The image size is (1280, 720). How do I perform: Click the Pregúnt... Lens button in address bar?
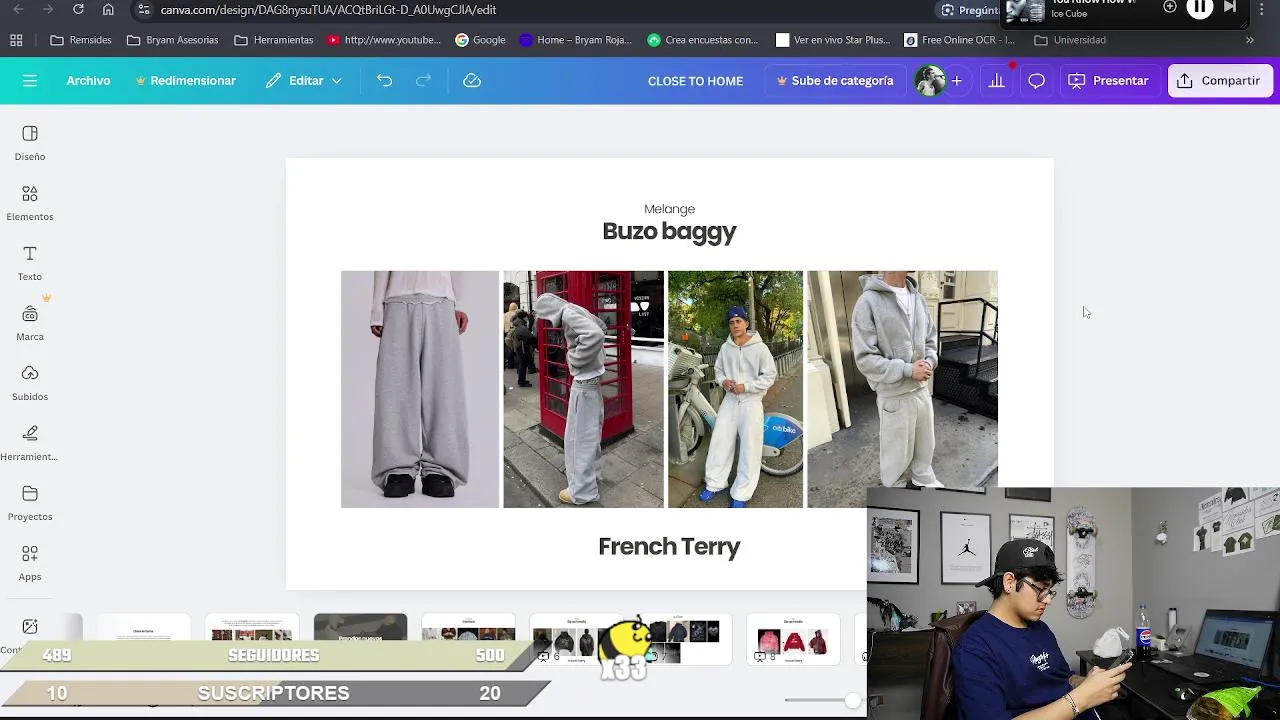[968, 9]
